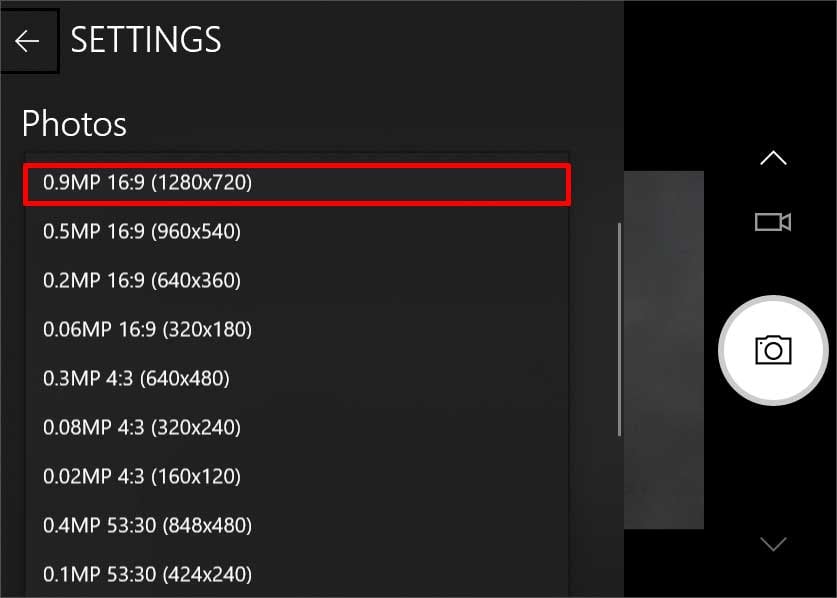The height and width of the screenshot is (598, 837).
Task: Click the down chevron below the shutter button
Action: (x=773, y=544)
